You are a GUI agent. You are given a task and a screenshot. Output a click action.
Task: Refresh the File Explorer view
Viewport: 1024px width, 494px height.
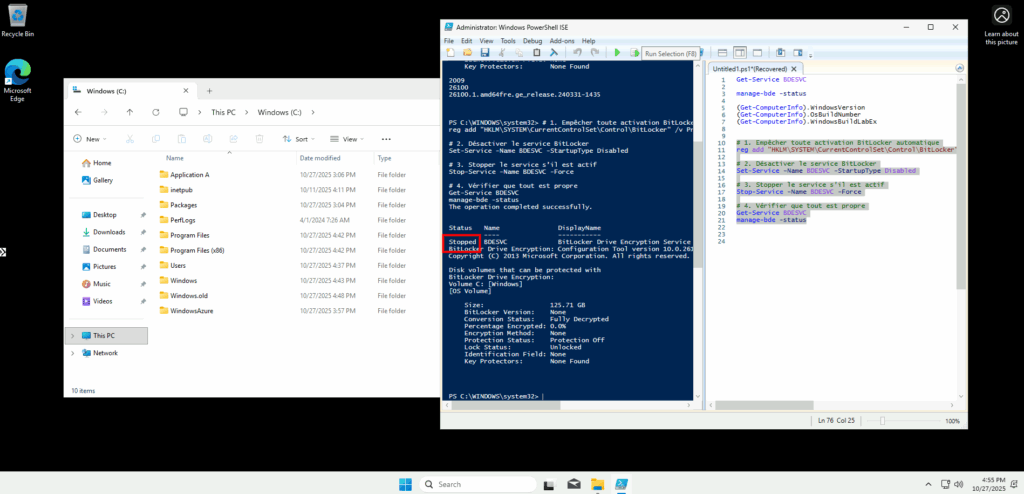point(155,112)
